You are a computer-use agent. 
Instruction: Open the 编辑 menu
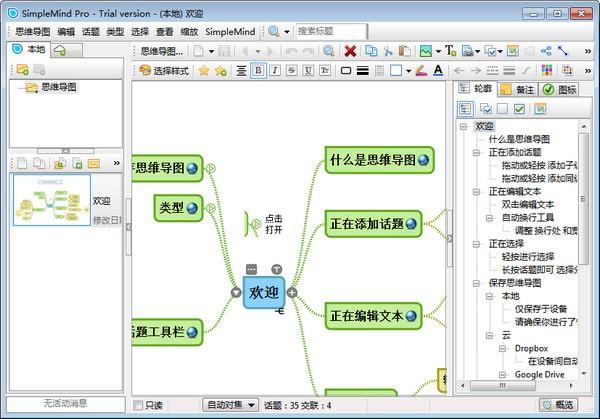click(66, 32)
